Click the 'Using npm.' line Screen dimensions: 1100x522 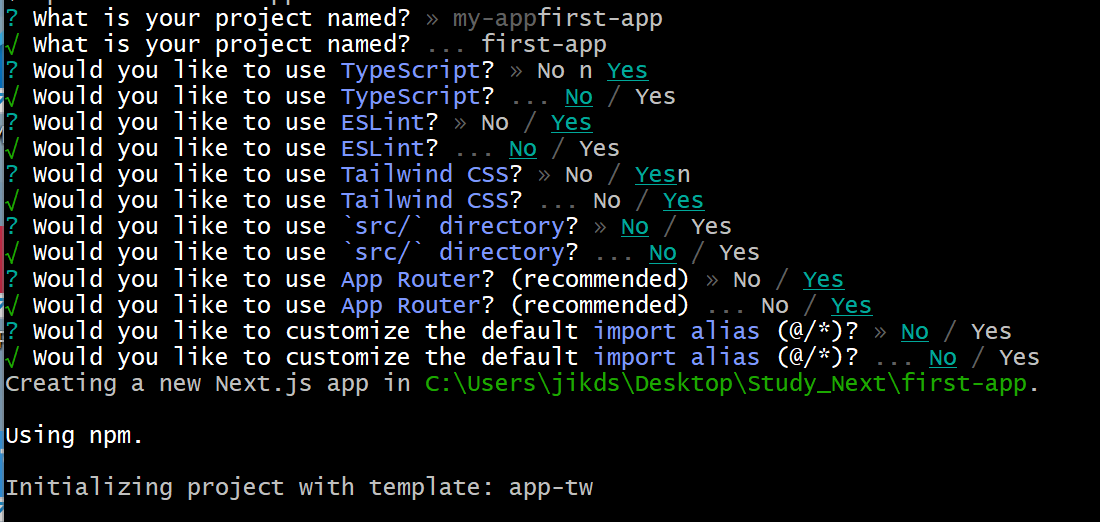pos(74,436)
